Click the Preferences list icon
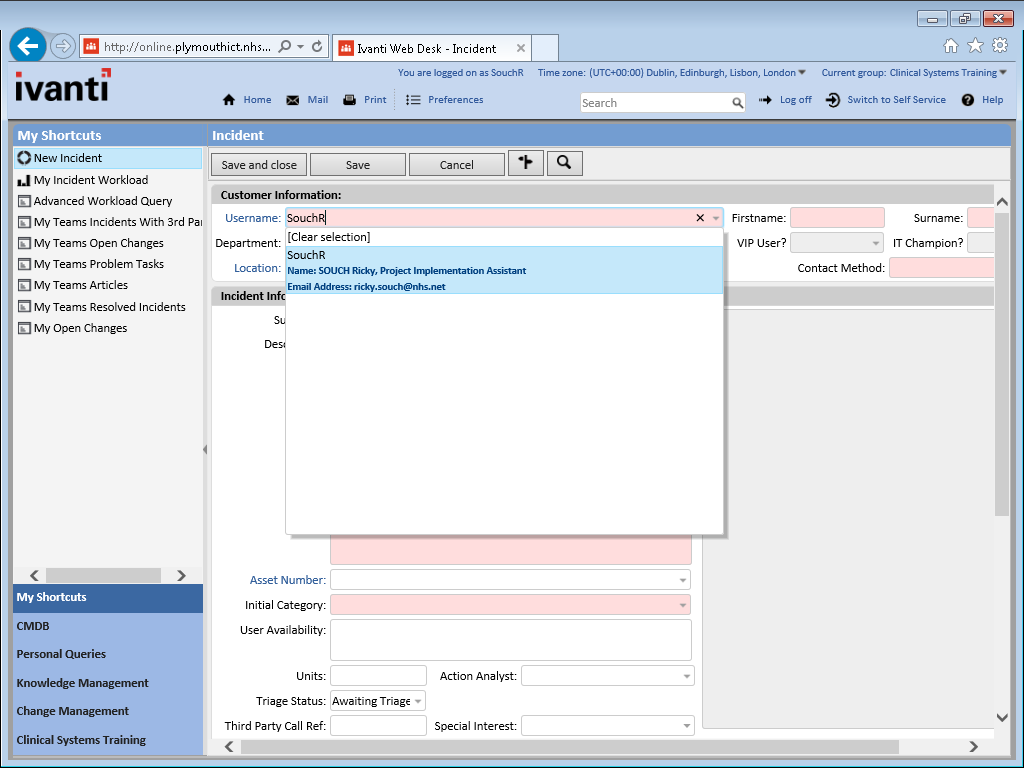The height and width of the screenshot is (768, 1024). click(x=413, y=100)
